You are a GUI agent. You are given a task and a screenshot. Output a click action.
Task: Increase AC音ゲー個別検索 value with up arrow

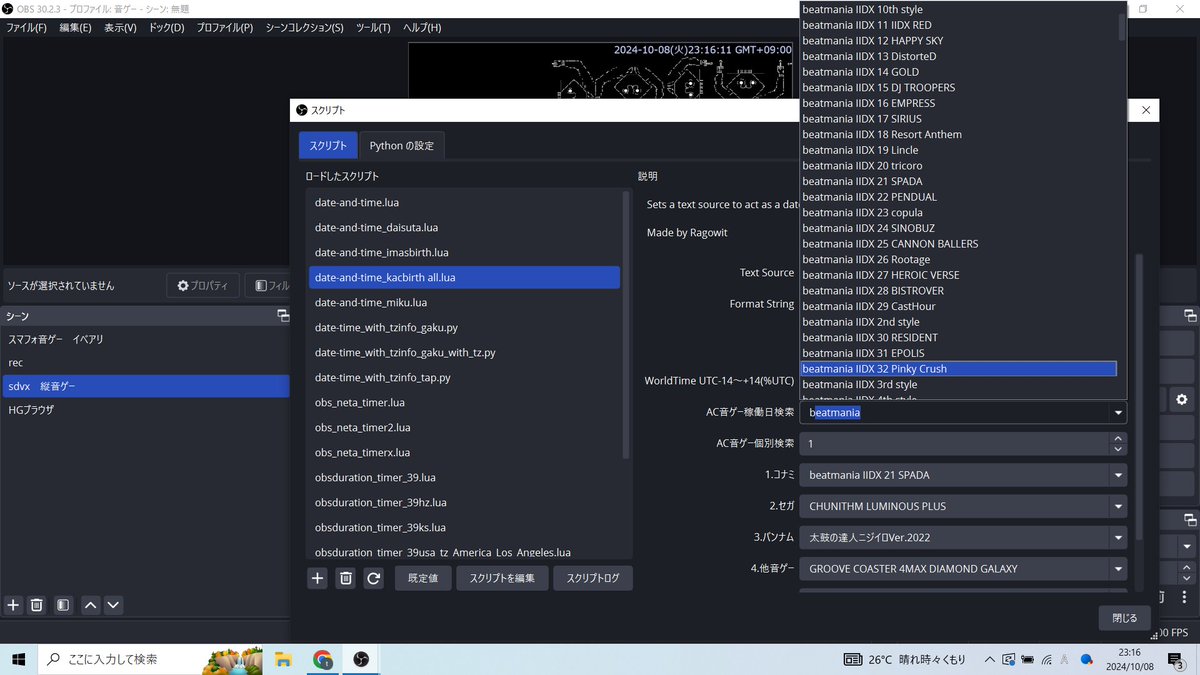point(1117,437)
